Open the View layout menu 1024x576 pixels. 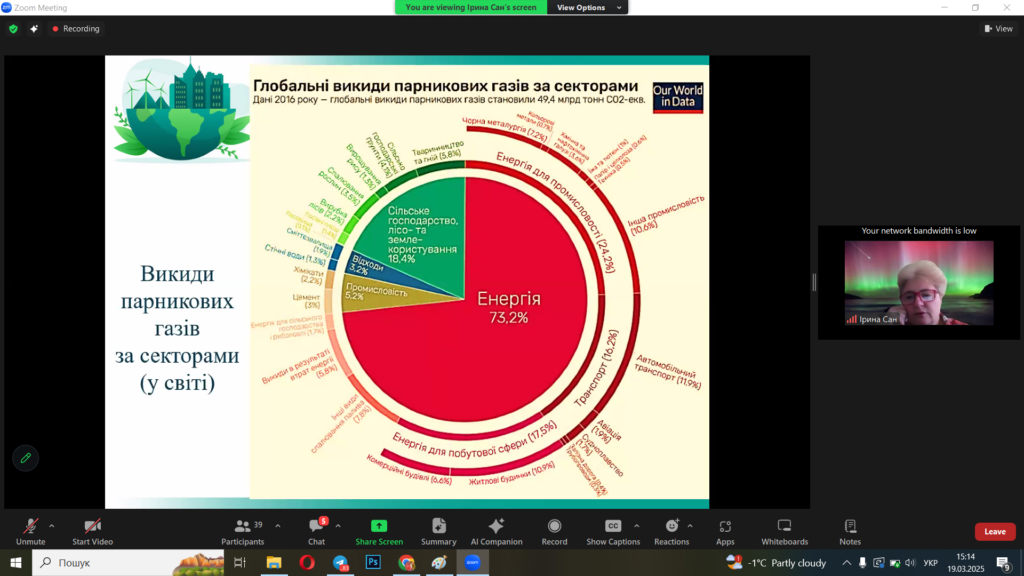(998, 29)
